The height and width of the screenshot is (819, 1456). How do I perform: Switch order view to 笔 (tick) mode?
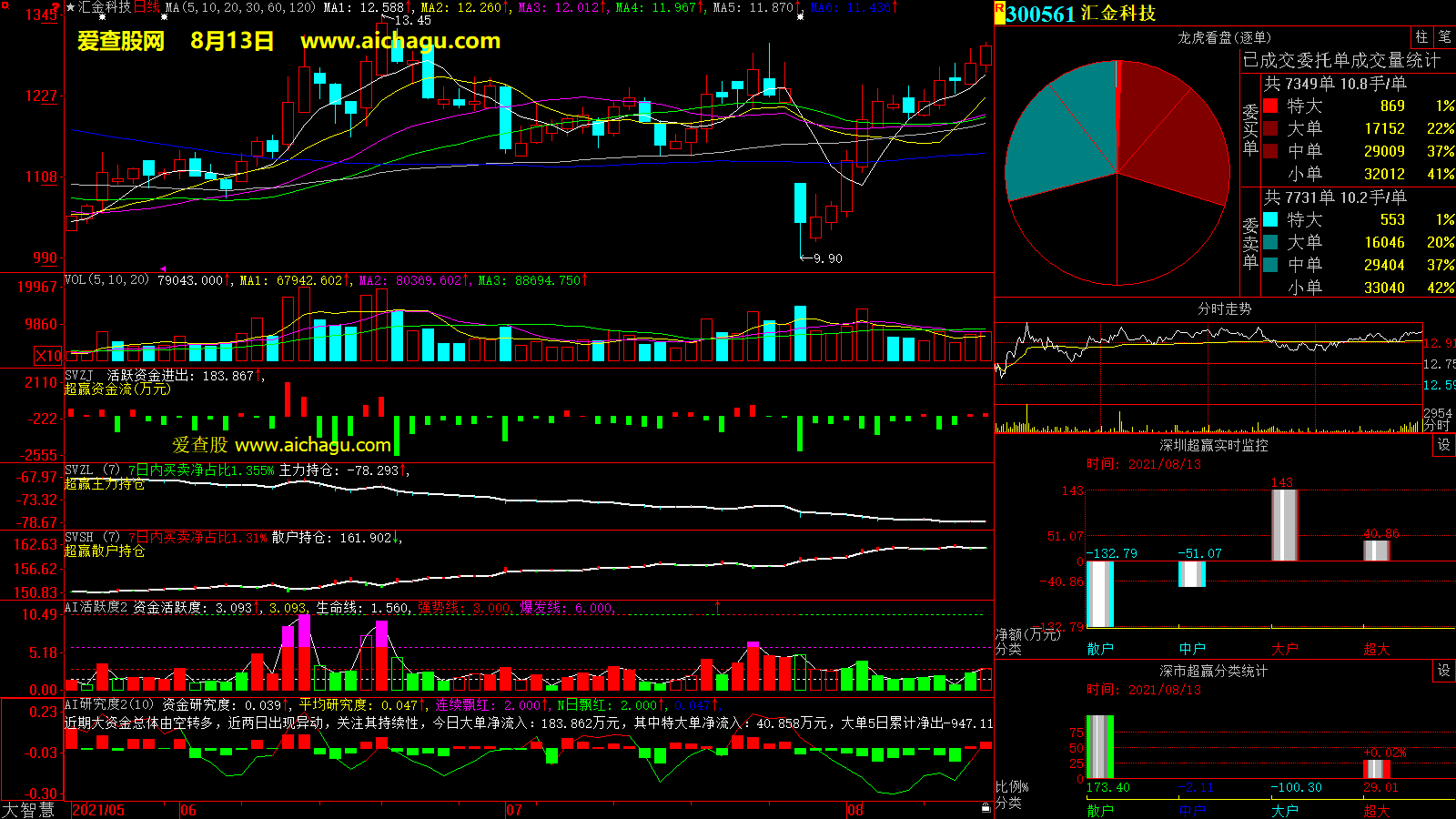coord(1444,37)
